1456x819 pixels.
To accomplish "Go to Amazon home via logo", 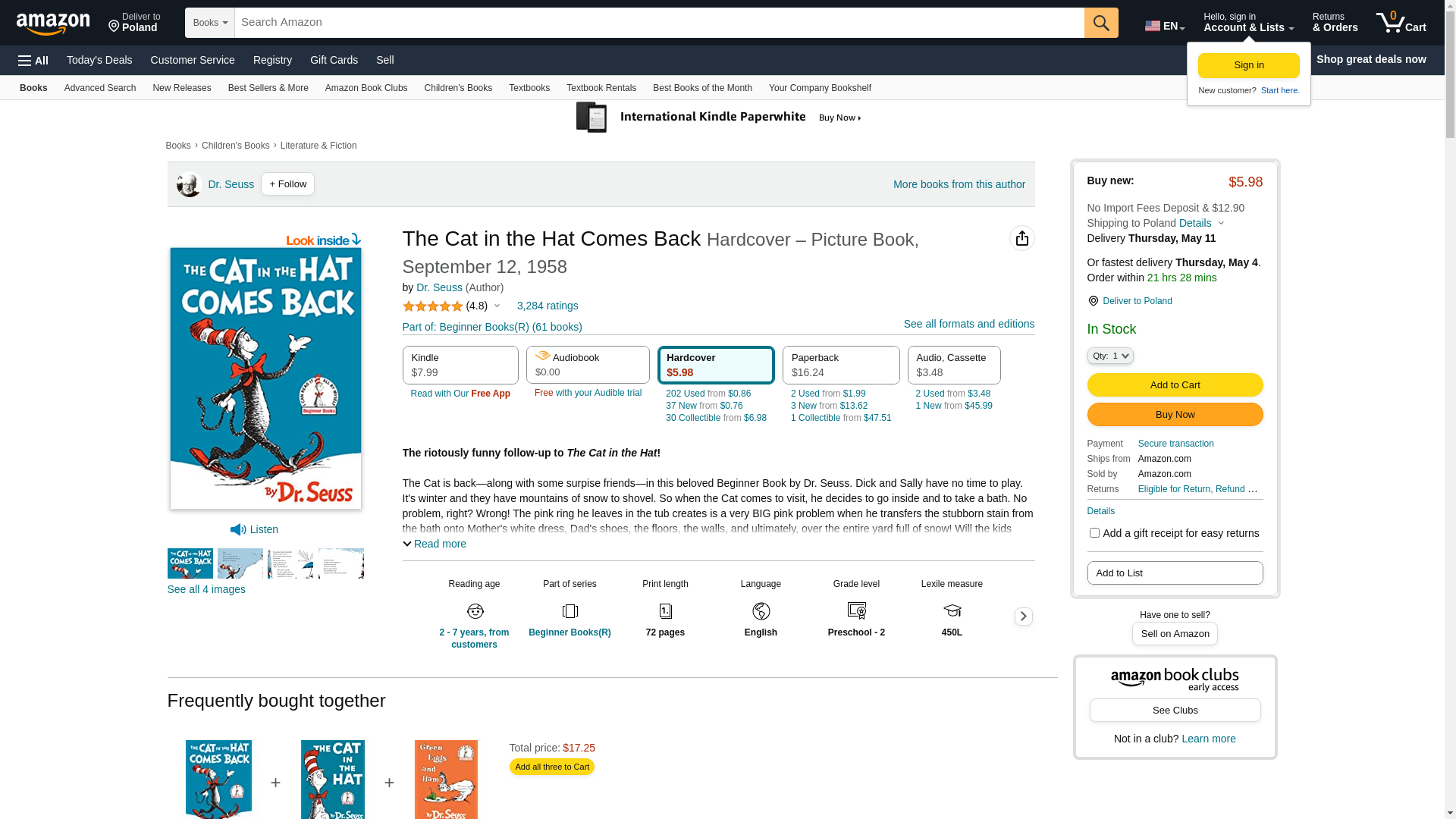I will [53, 24].
